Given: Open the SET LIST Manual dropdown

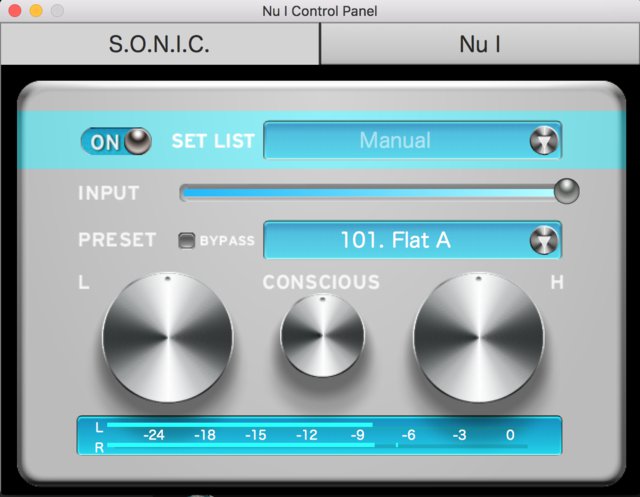Looking at the screenshot, I should tap(413, 140).
